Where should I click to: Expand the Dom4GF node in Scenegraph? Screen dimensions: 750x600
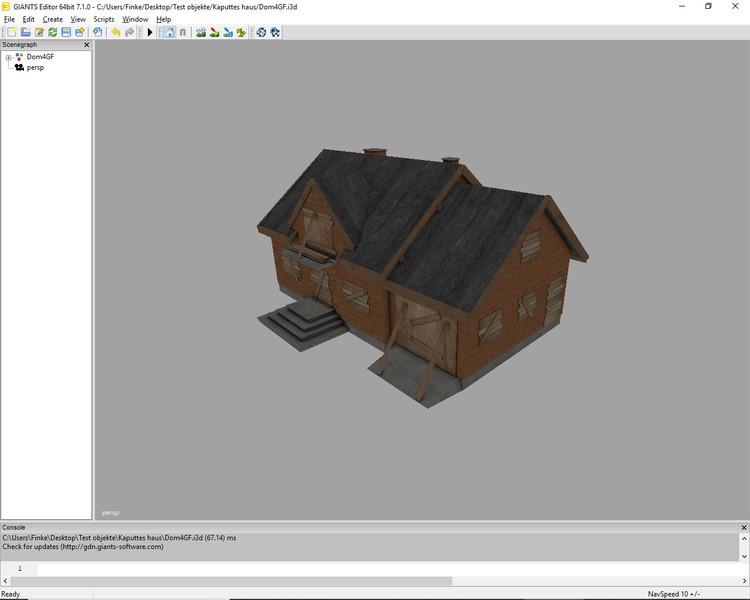pos(8,57)
